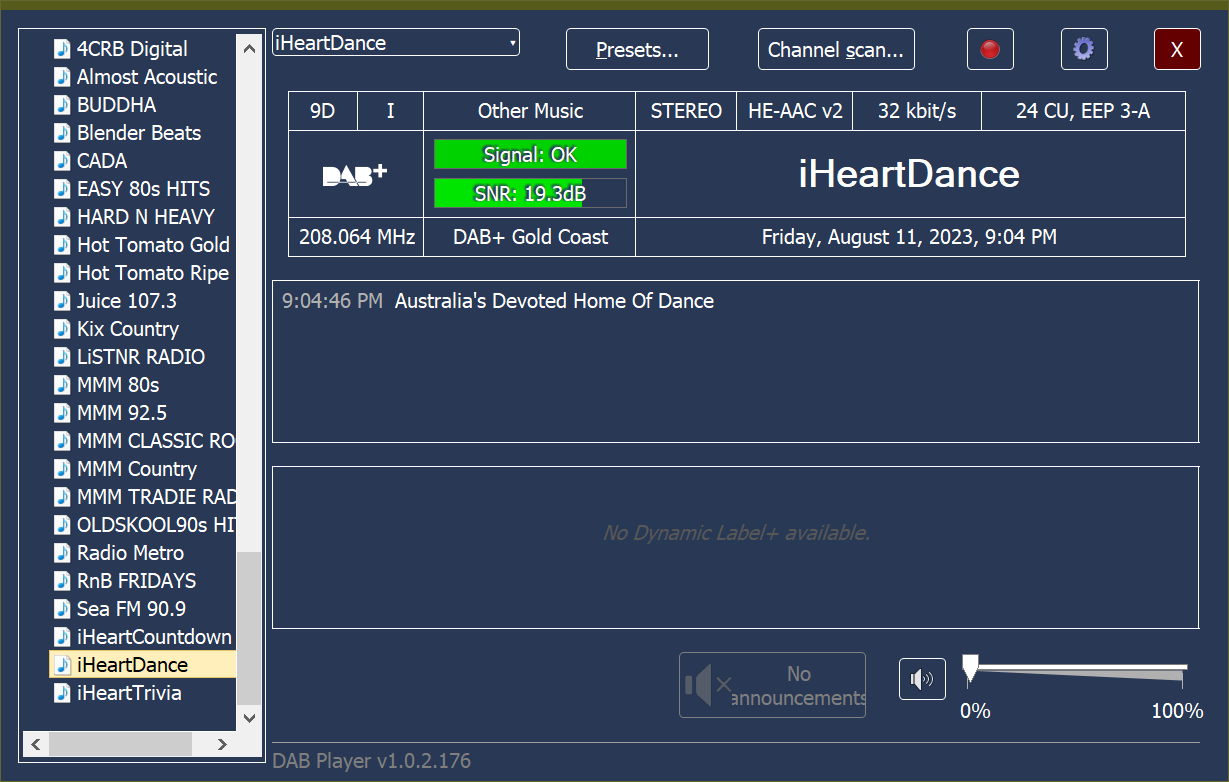Viewport: 1229px width, 782px height.
Task: Select MMM TRADIE RADIO station
Action: [x=156, y=496]
